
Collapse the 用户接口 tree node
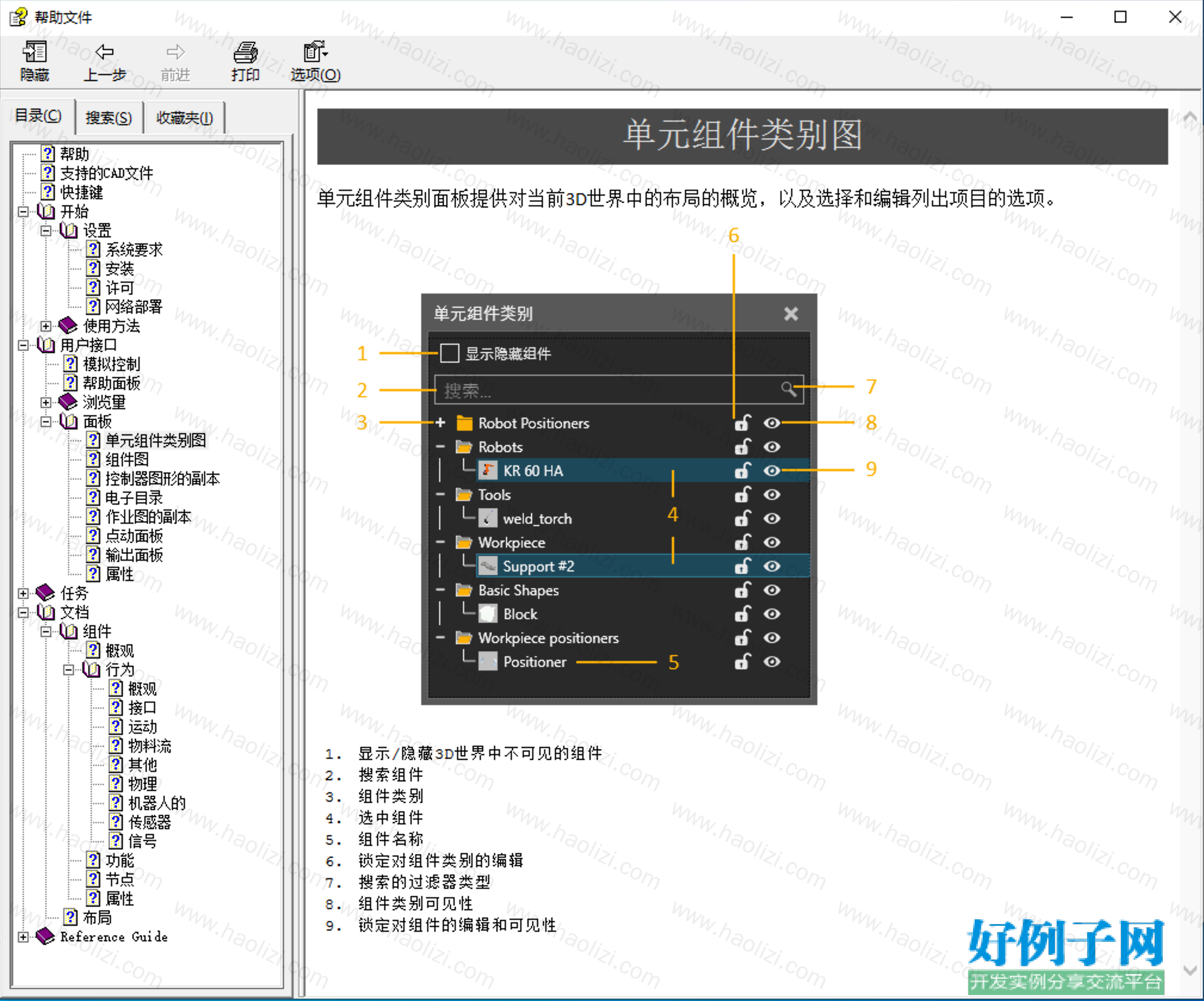point(23,345)
